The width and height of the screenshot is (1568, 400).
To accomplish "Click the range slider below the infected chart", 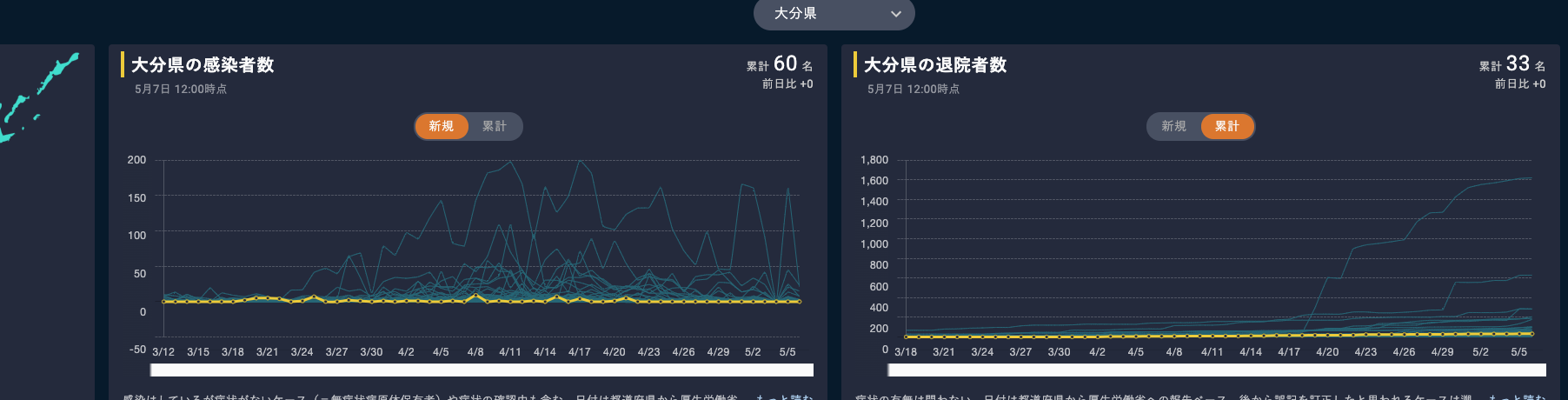I will [482, 370].
